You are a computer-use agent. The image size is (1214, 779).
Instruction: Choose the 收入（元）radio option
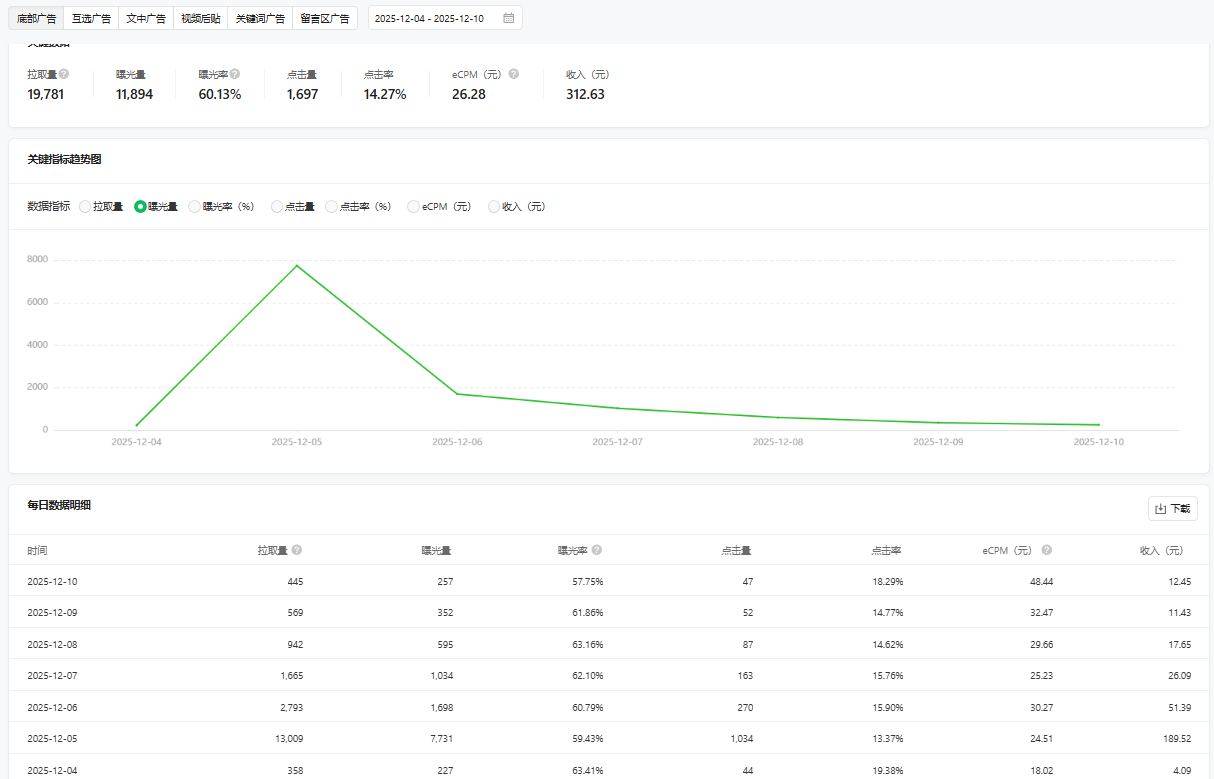494,207
